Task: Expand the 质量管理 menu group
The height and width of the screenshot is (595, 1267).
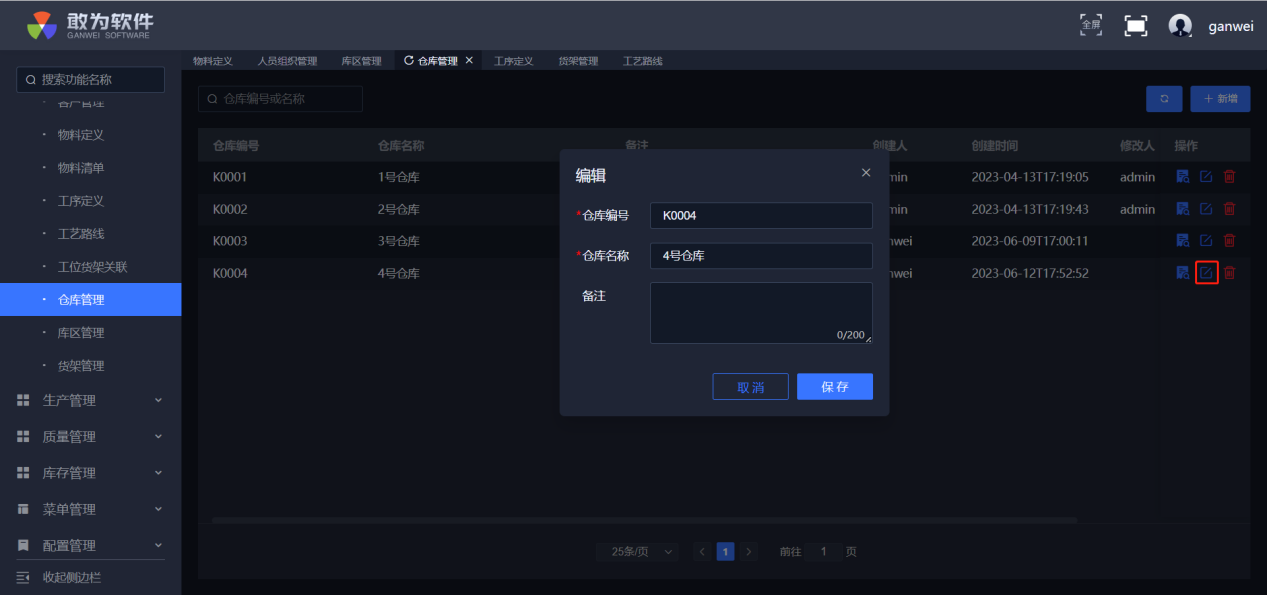Action: click(x=90, y=437)
